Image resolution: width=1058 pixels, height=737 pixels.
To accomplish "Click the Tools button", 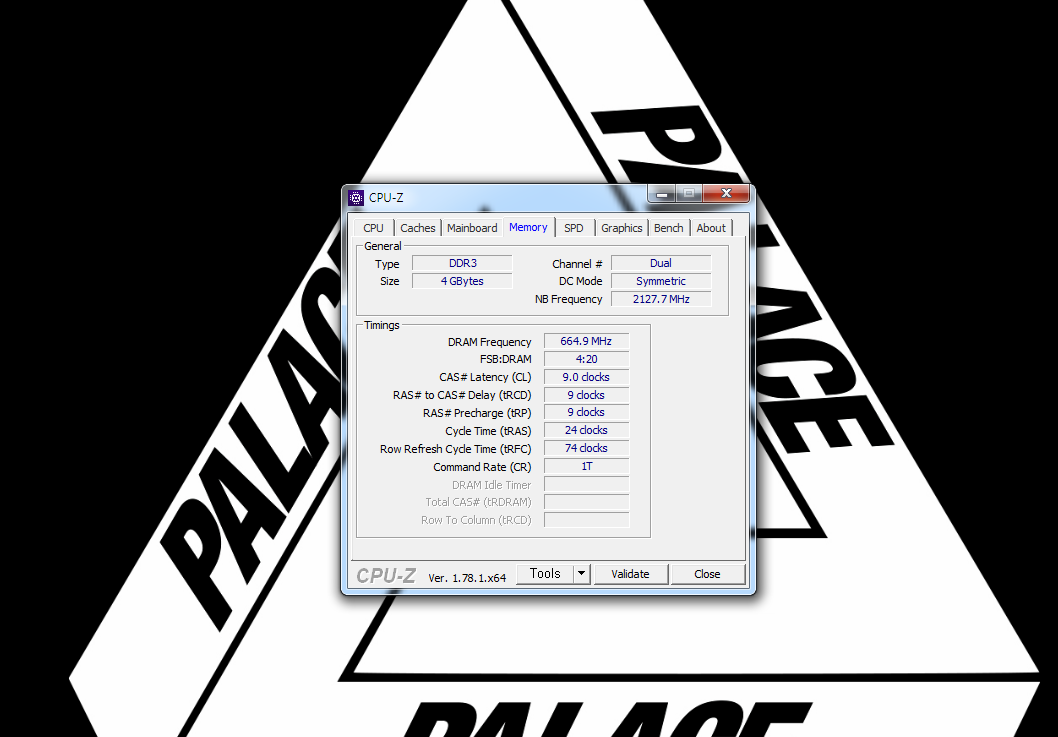I will (x=545, y=574).
